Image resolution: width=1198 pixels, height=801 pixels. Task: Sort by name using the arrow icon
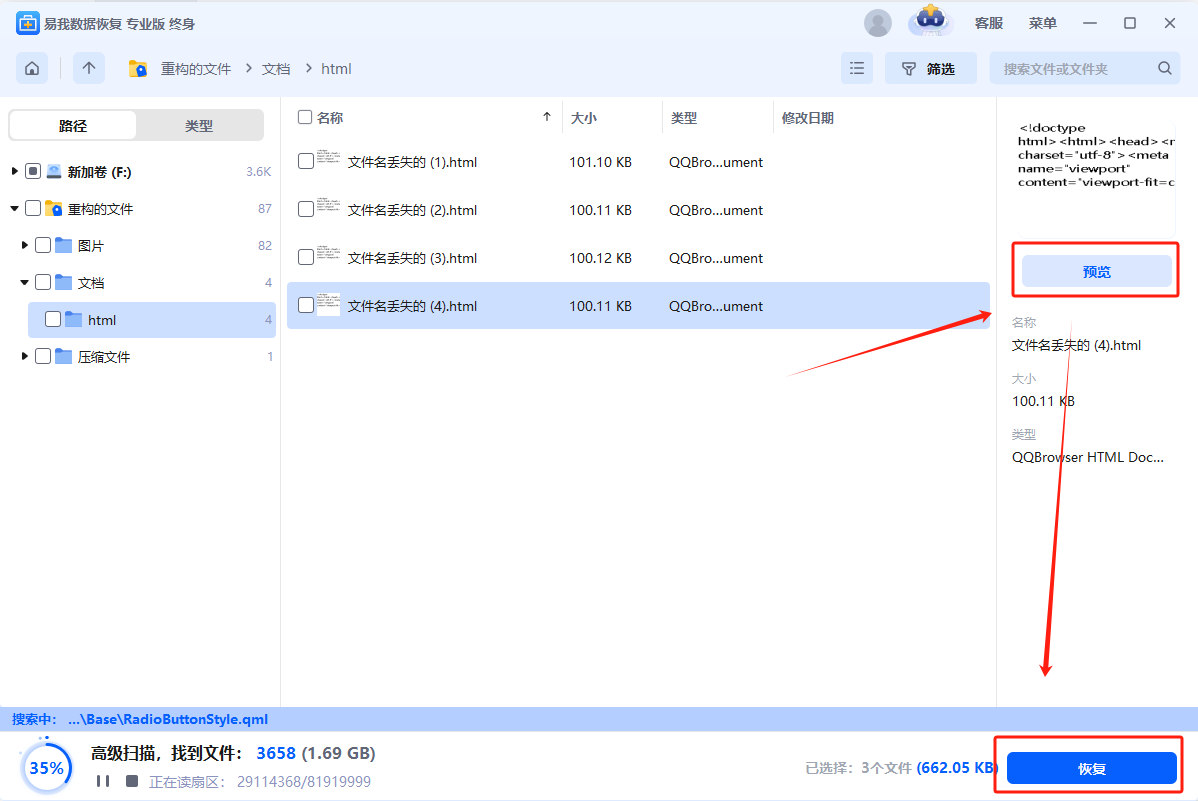coord(547,117)
